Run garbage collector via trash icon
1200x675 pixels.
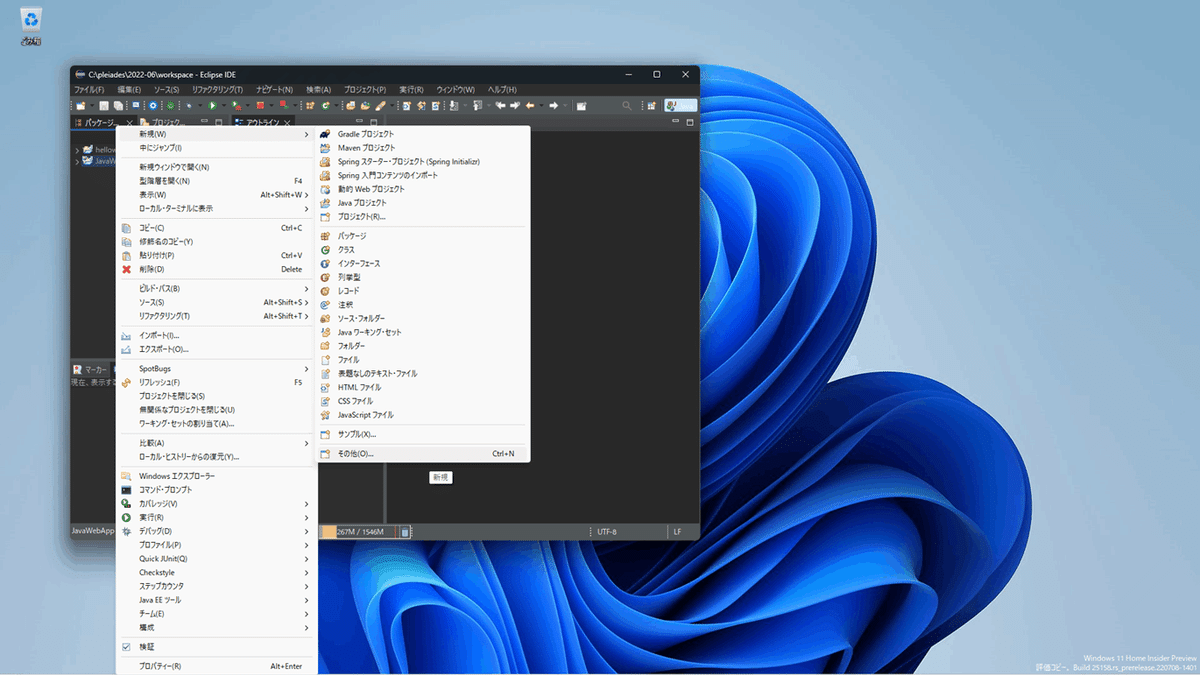405,532
